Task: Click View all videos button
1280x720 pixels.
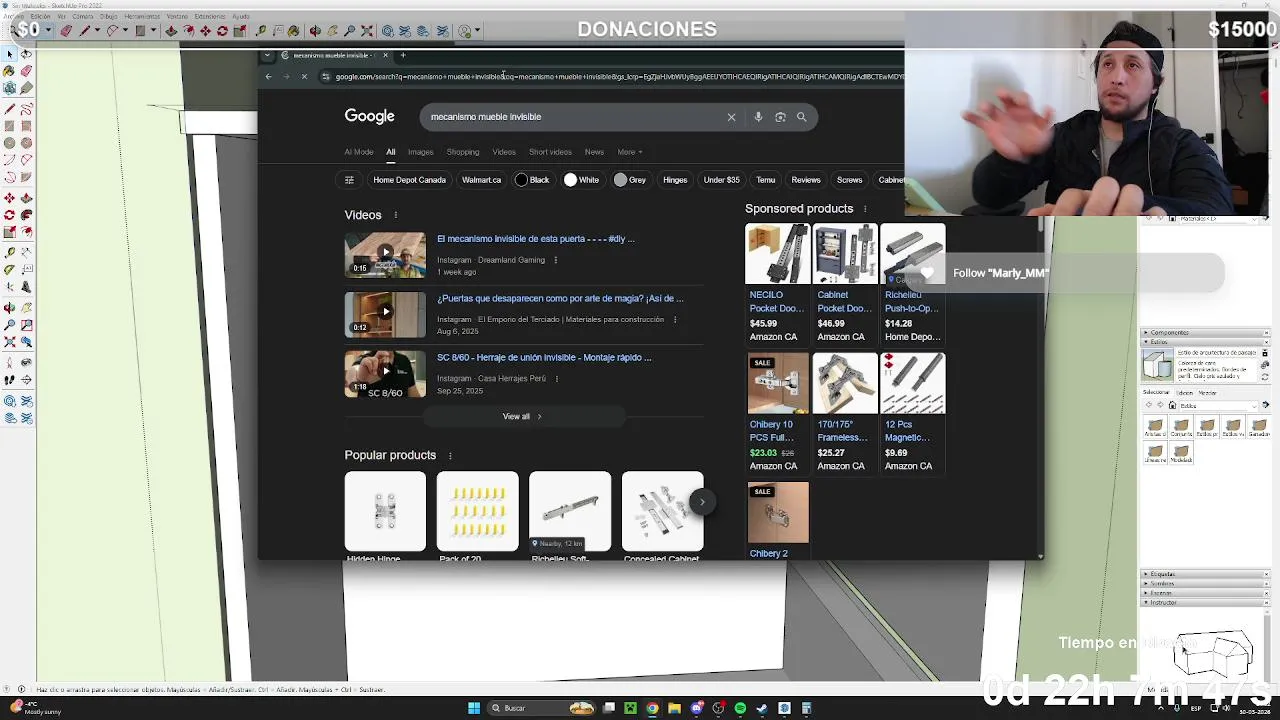Action: (522, 416)
